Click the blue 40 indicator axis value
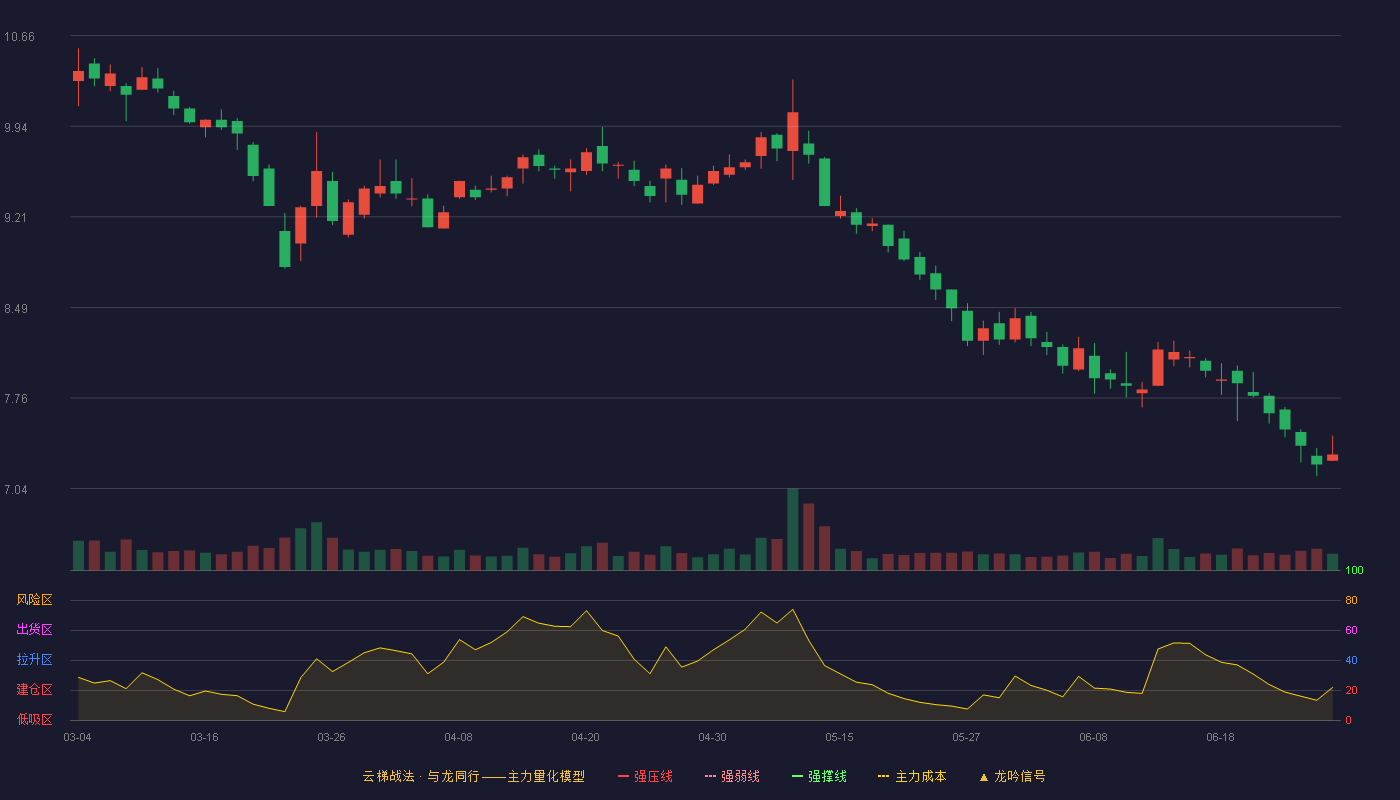Viewport: 1400px width, 800px height. coord(1351,660)
